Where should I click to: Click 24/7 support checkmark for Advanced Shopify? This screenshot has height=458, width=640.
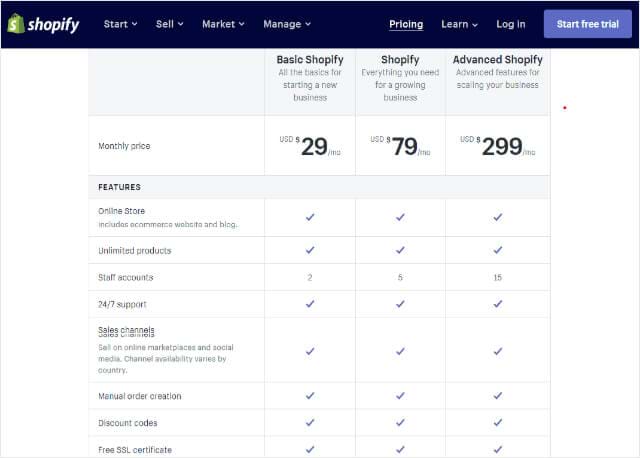tap(498, 304)
